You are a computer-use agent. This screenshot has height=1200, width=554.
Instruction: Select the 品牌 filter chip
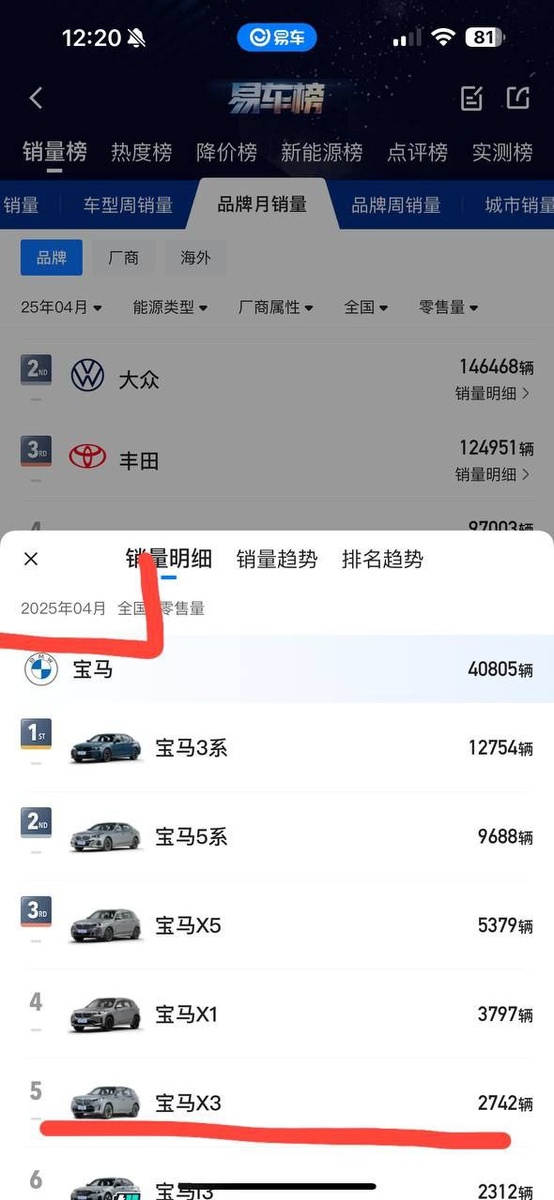pos(51,257)
